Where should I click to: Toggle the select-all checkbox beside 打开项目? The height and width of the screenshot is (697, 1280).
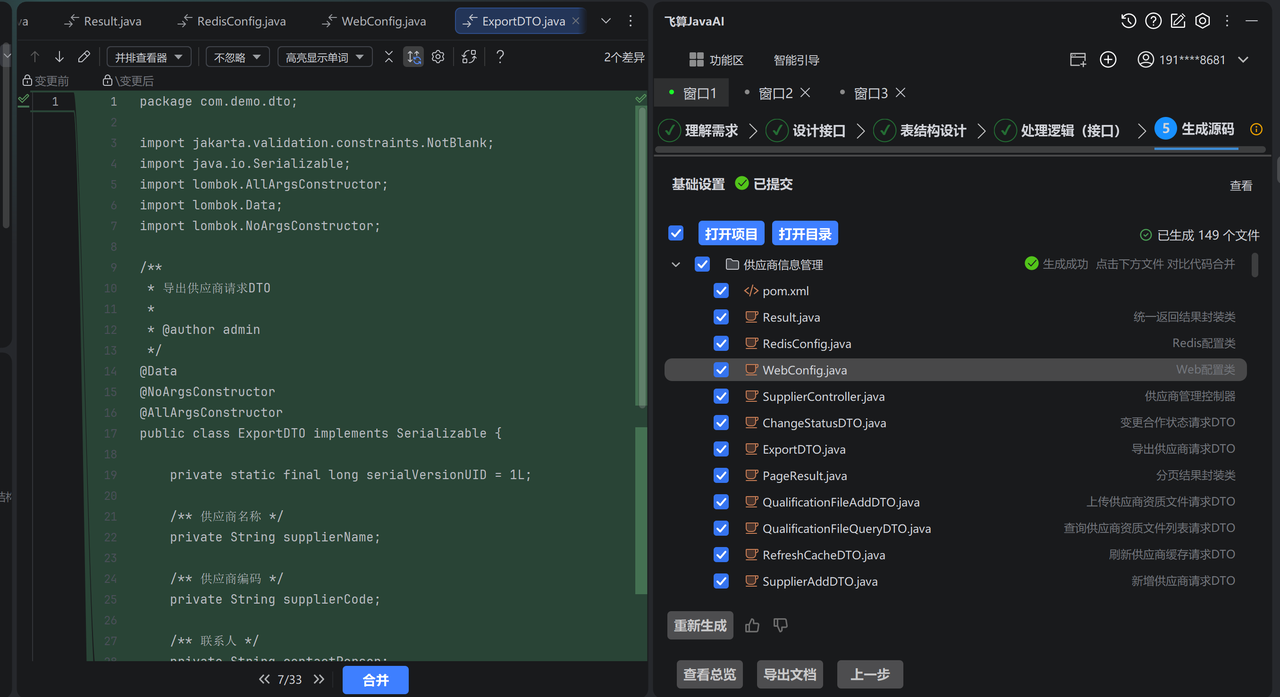676,233
